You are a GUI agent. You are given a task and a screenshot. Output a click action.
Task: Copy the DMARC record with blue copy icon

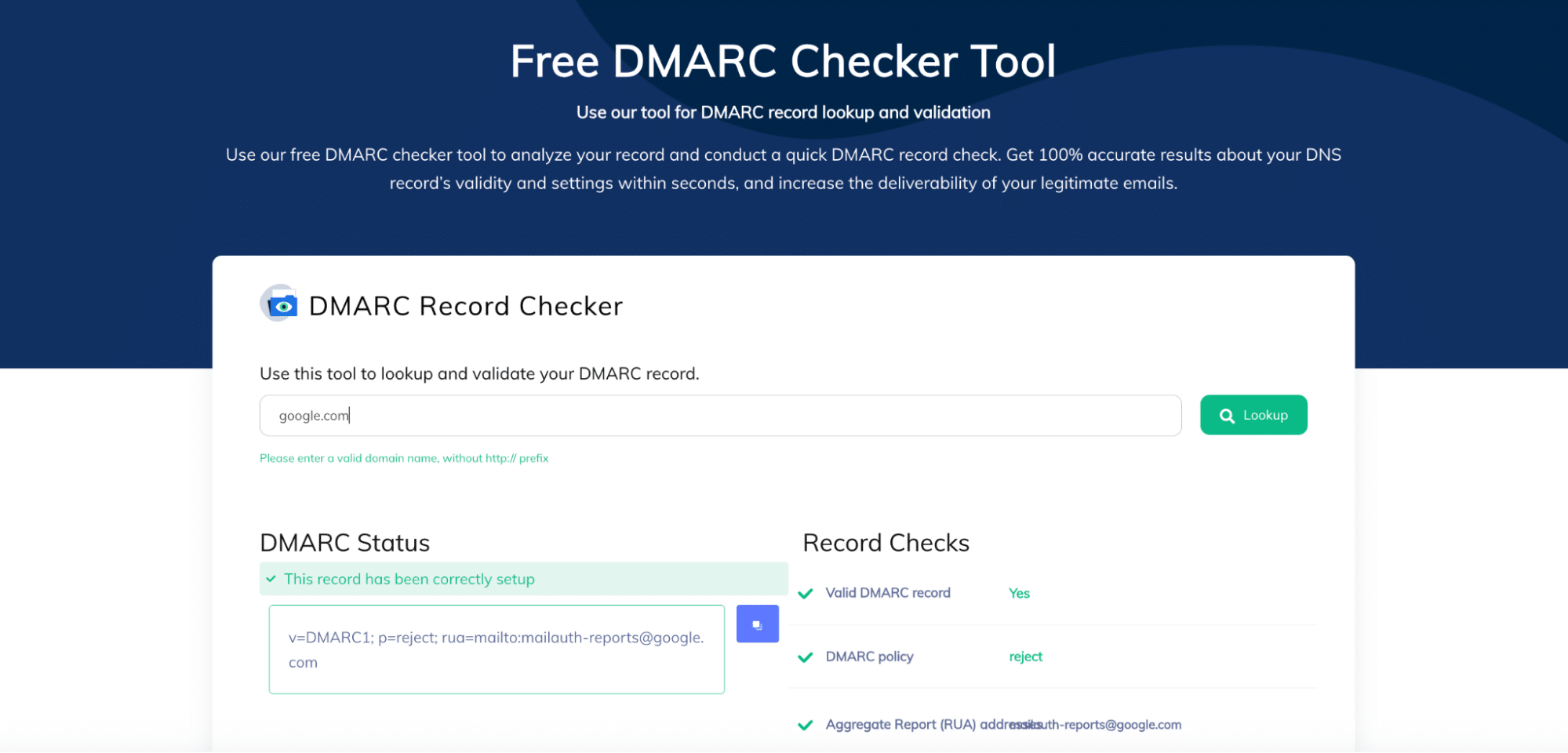pyautogui.click(x=757, y=624)
